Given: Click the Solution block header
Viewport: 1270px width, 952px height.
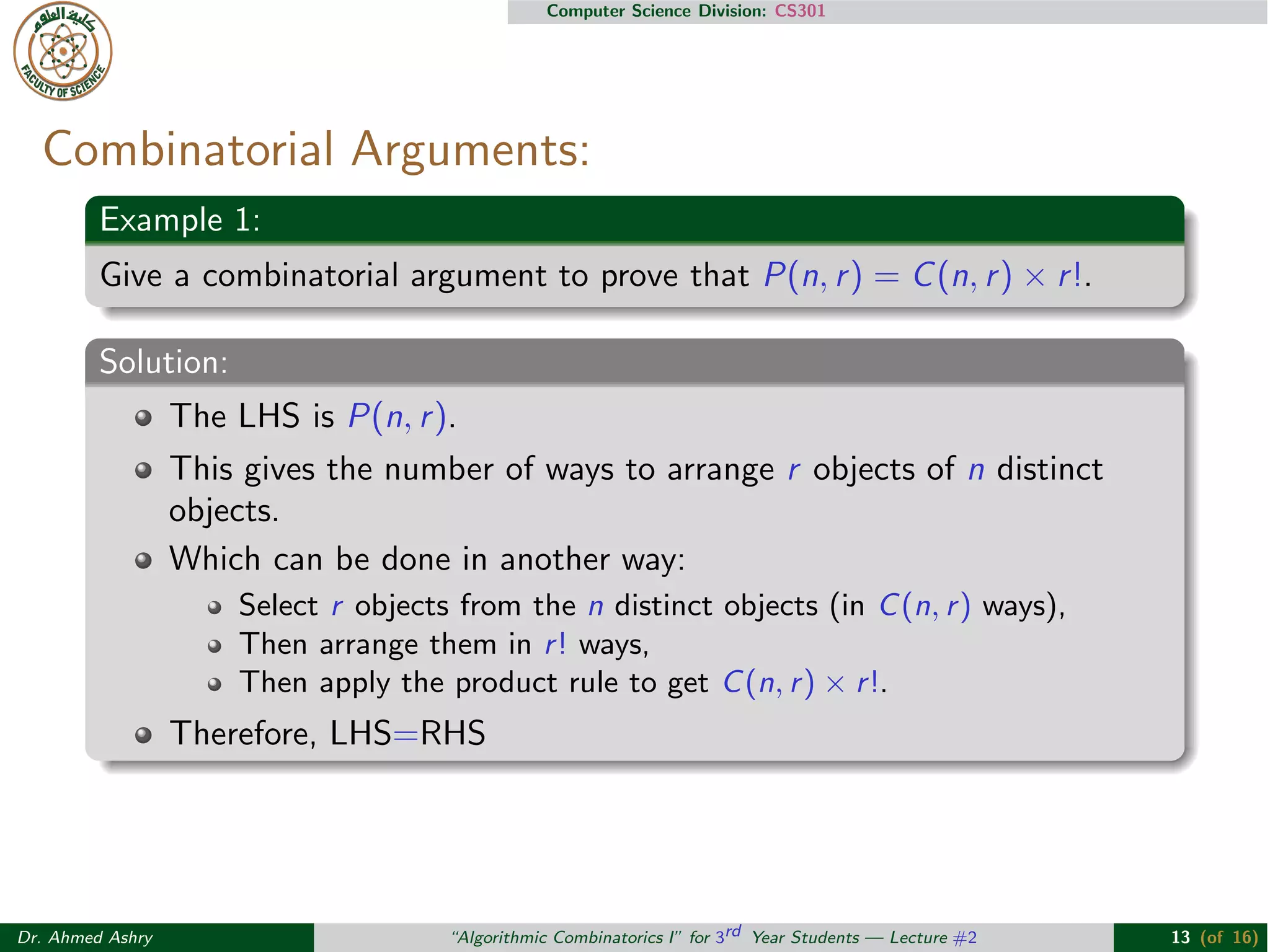Looking at the screenshot, I should pos(163,362).
